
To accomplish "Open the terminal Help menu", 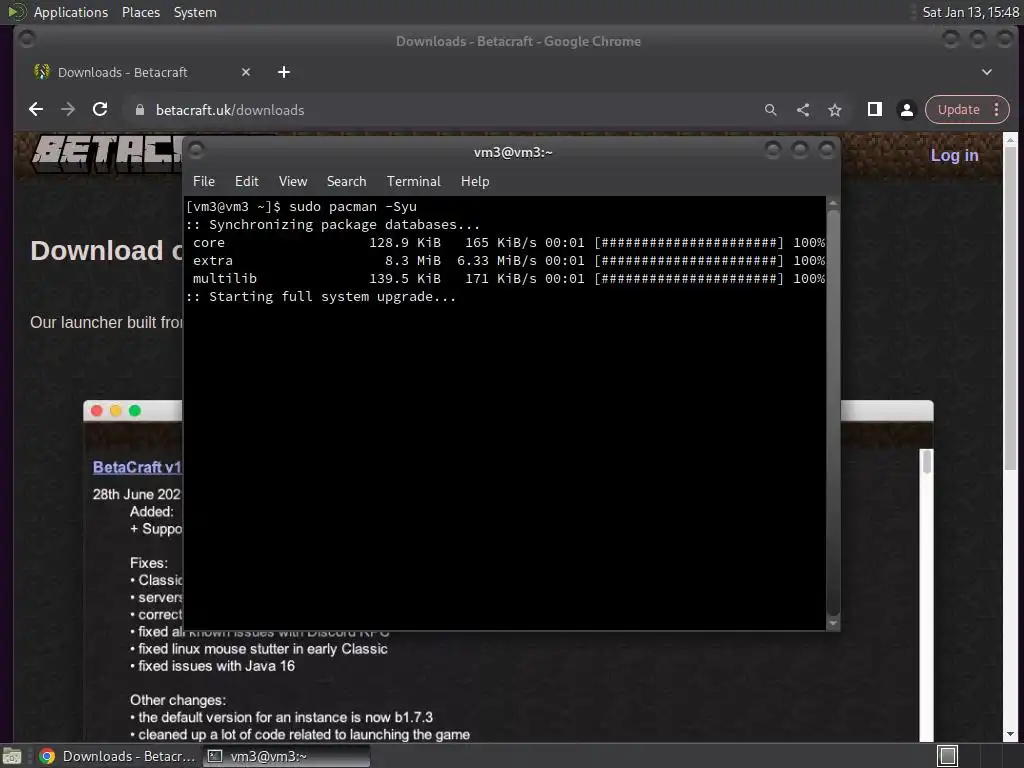I will (x=475, y=182).
